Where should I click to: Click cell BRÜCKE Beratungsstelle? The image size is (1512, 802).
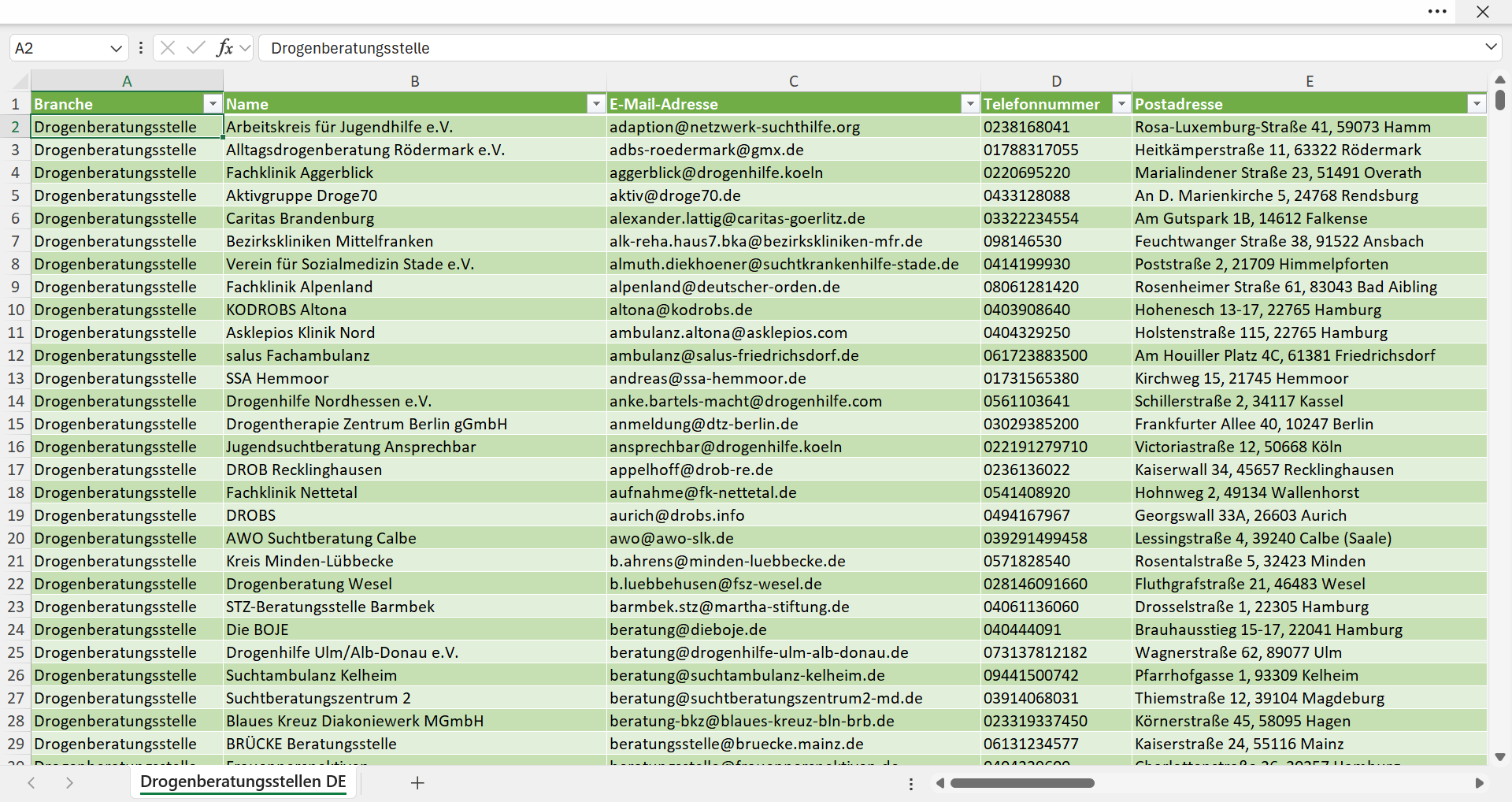coord(415,744)
